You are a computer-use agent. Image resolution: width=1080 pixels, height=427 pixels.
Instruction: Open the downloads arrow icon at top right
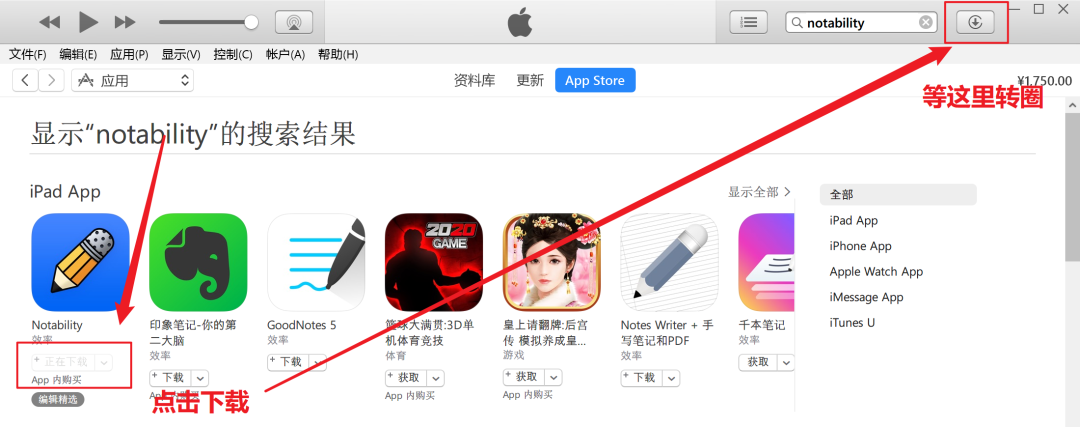point(975,22)
